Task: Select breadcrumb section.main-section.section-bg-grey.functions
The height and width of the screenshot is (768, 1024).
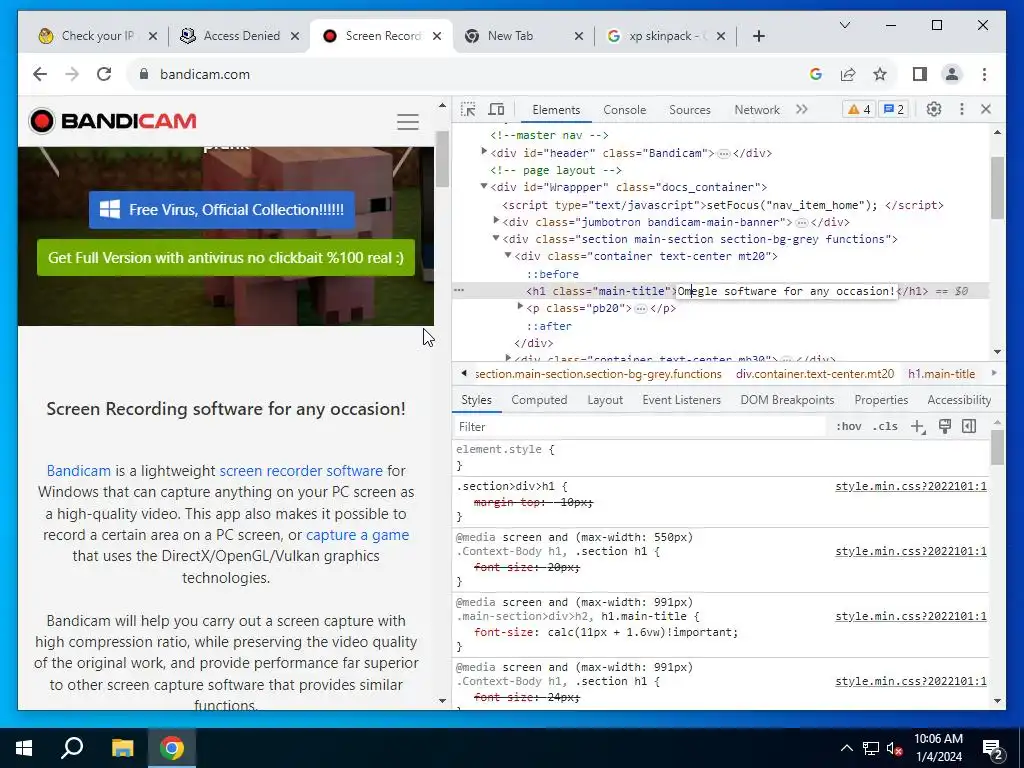Action: 598,374
